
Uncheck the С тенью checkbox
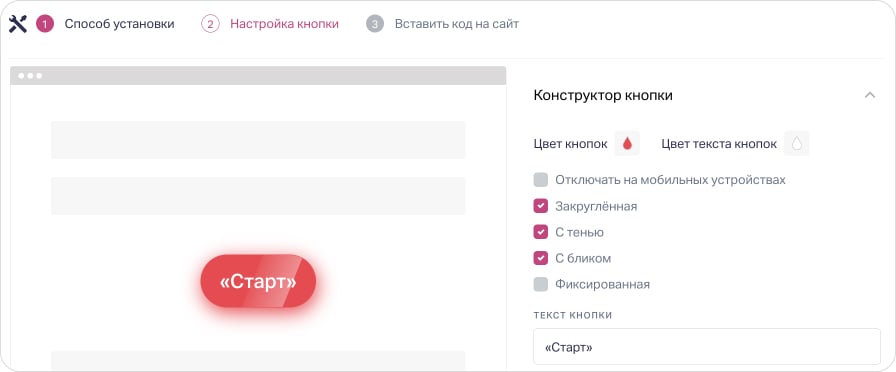tap(541, 232)
